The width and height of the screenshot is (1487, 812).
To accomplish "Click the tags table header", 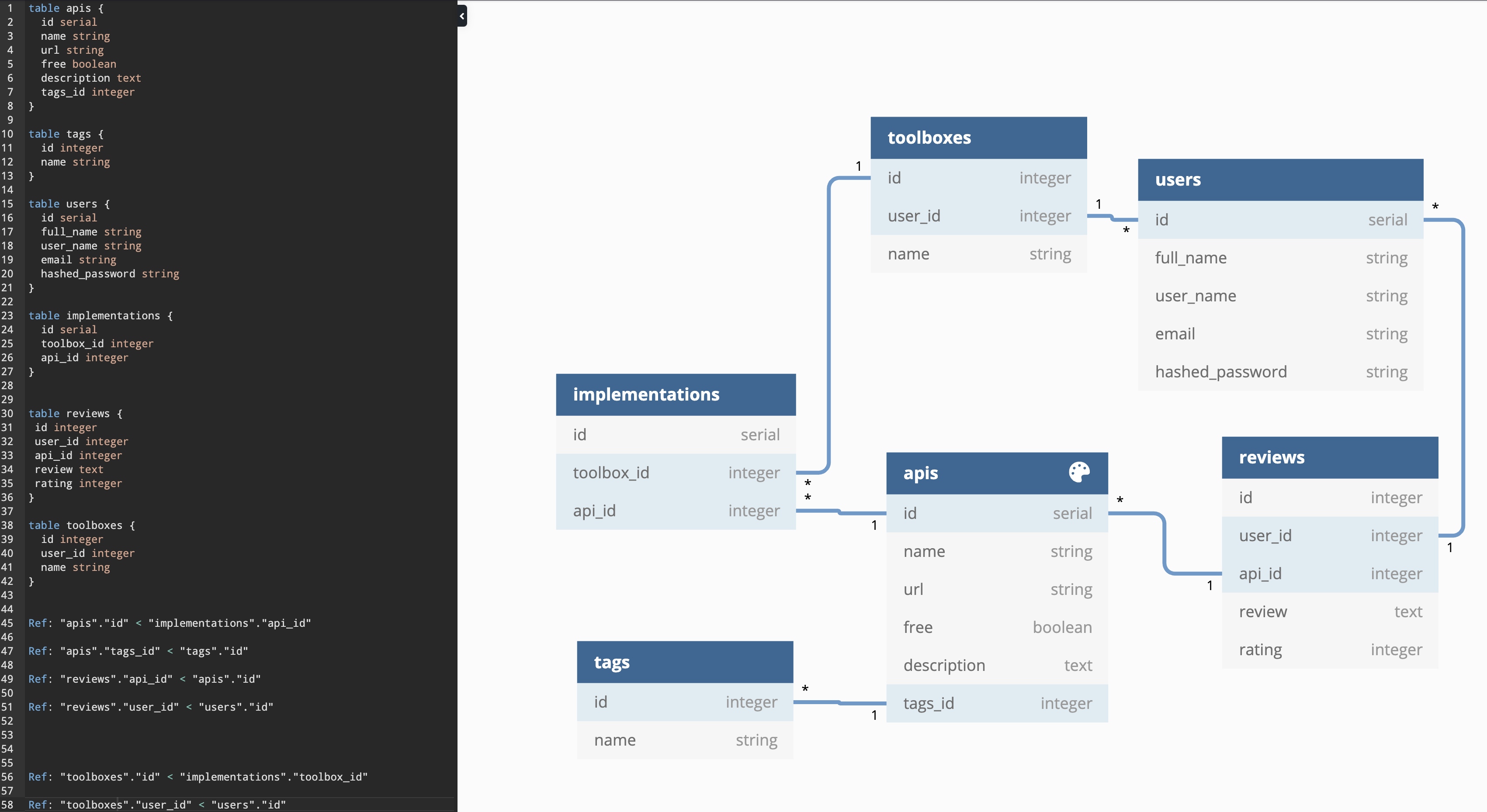I will coord(684,663).
